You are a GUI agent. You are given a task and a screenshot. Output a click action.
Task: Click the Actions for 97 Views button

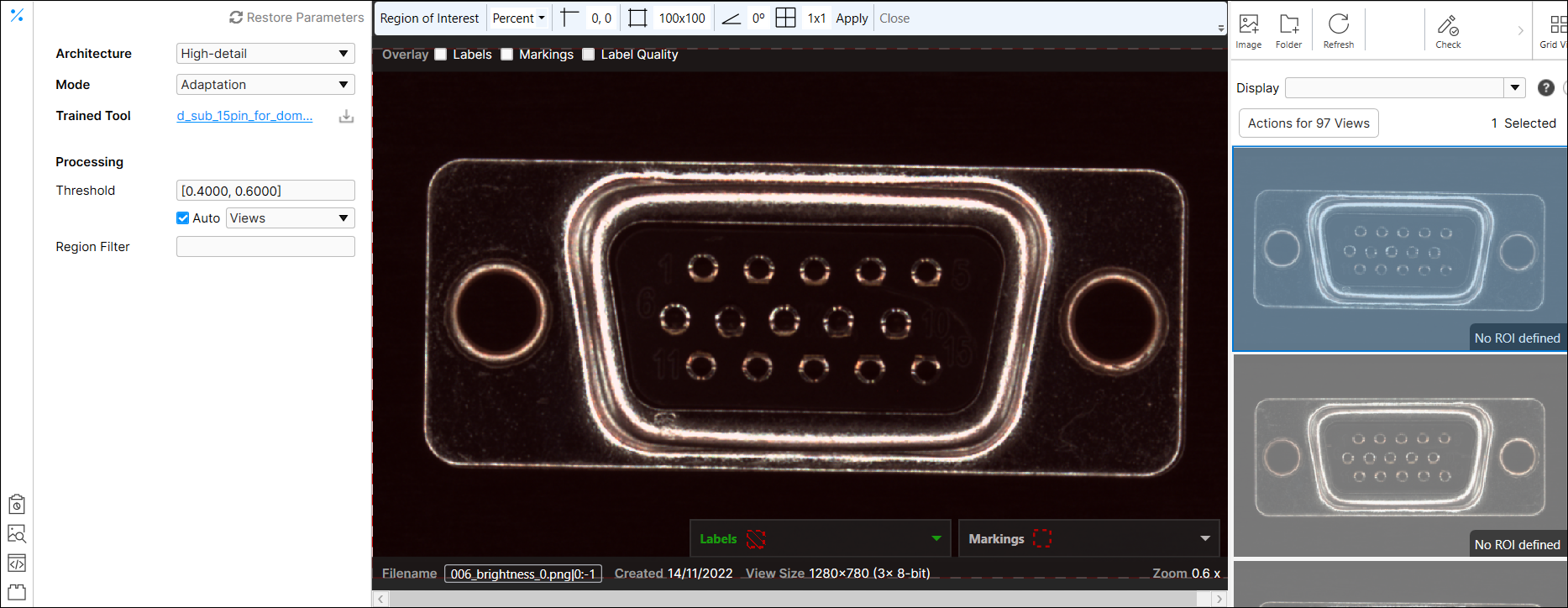pos(1308,123)
